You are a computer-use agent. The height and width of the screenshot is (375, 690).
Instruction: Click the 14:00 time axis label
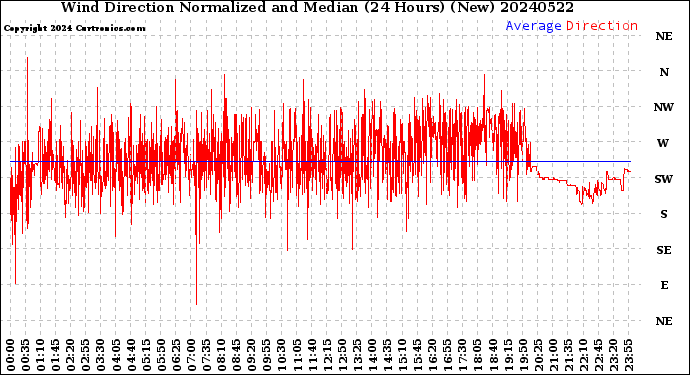coord(372,355)
